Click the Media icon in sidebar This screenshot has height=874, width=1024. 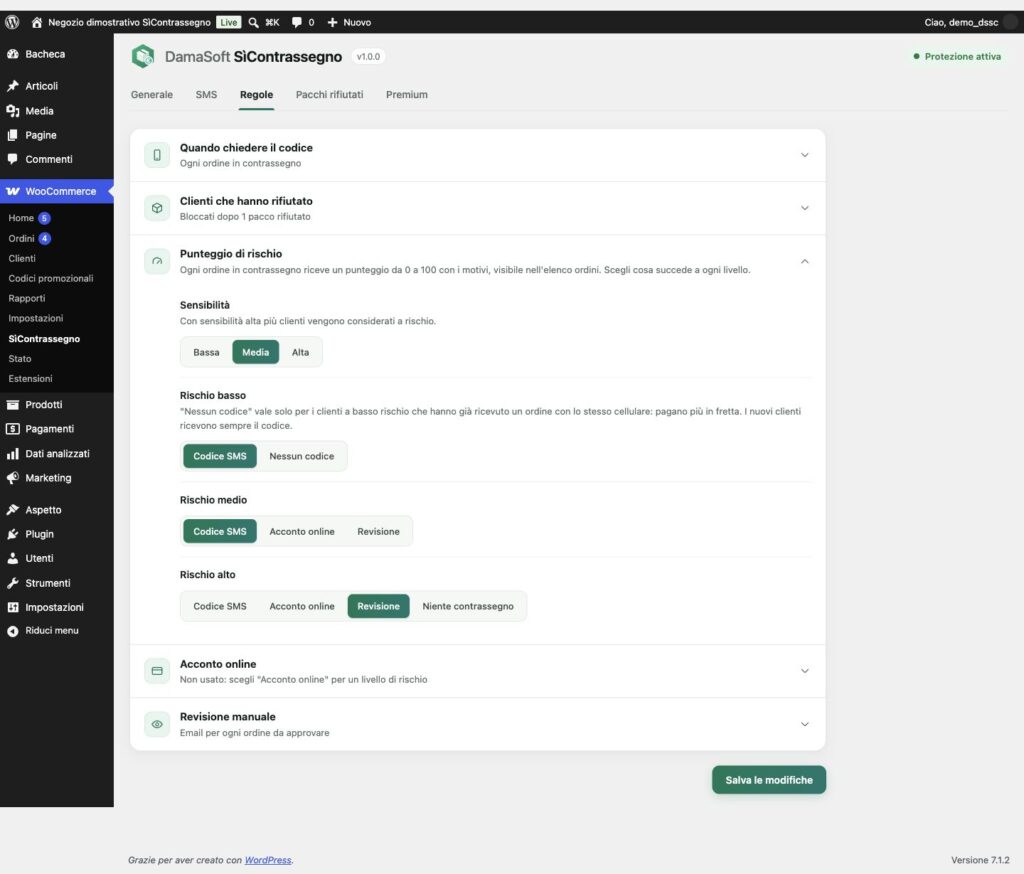click(12, 111)
